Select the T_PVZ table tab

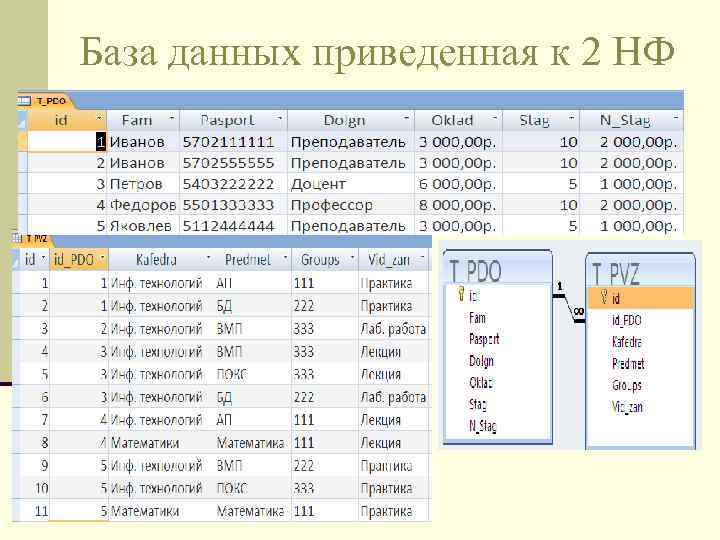[x=36, y=238]
